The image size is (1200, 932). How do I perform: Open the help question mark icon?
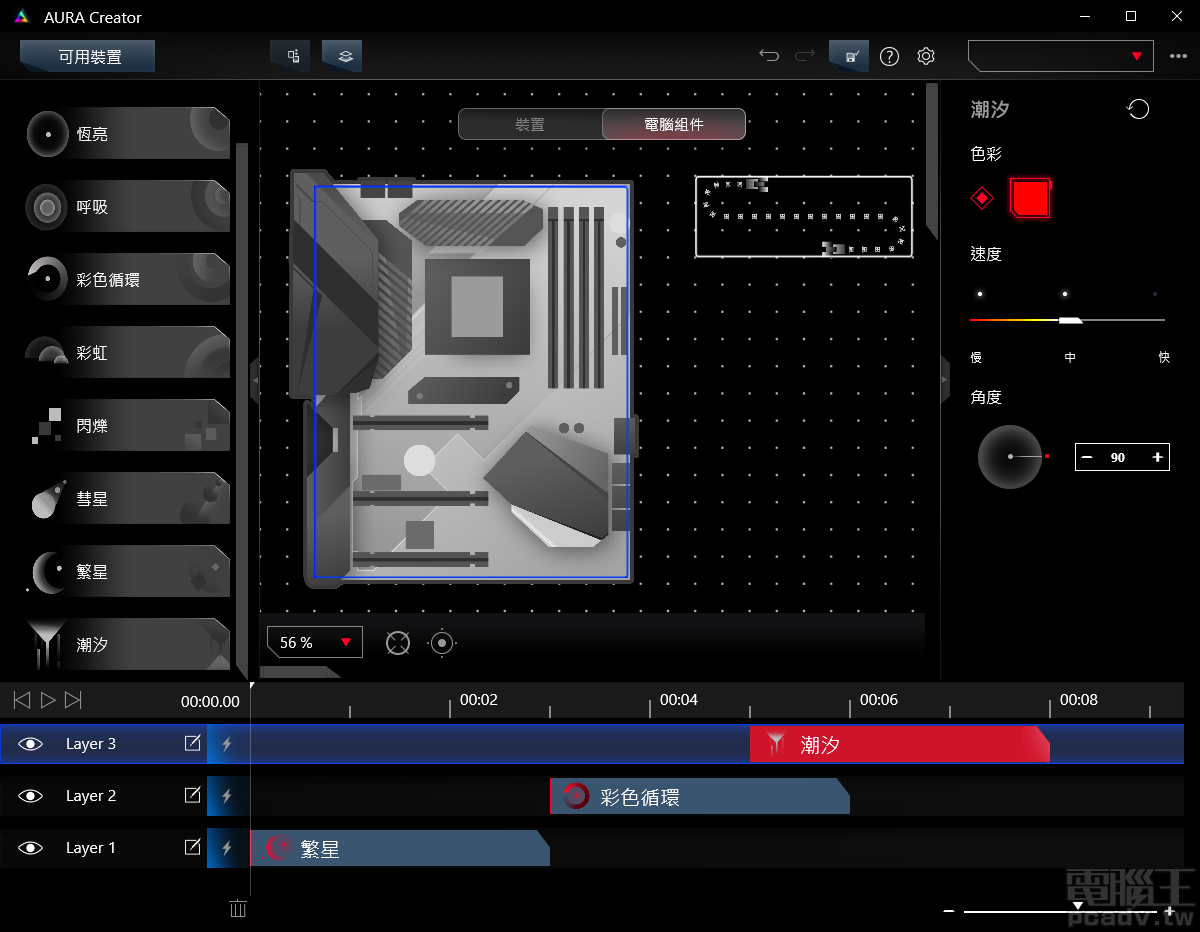[889, 56]
